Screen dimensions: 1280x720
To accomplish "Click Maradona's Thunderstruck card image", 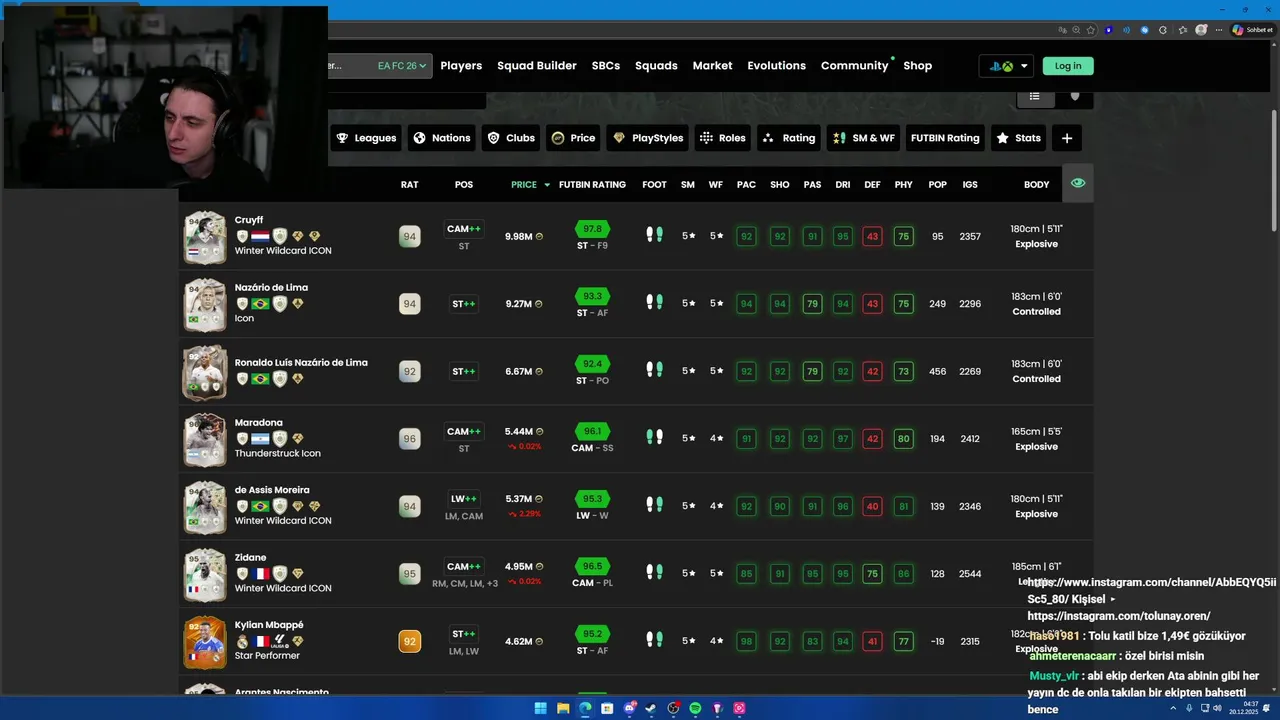I will tap(205, 439).
